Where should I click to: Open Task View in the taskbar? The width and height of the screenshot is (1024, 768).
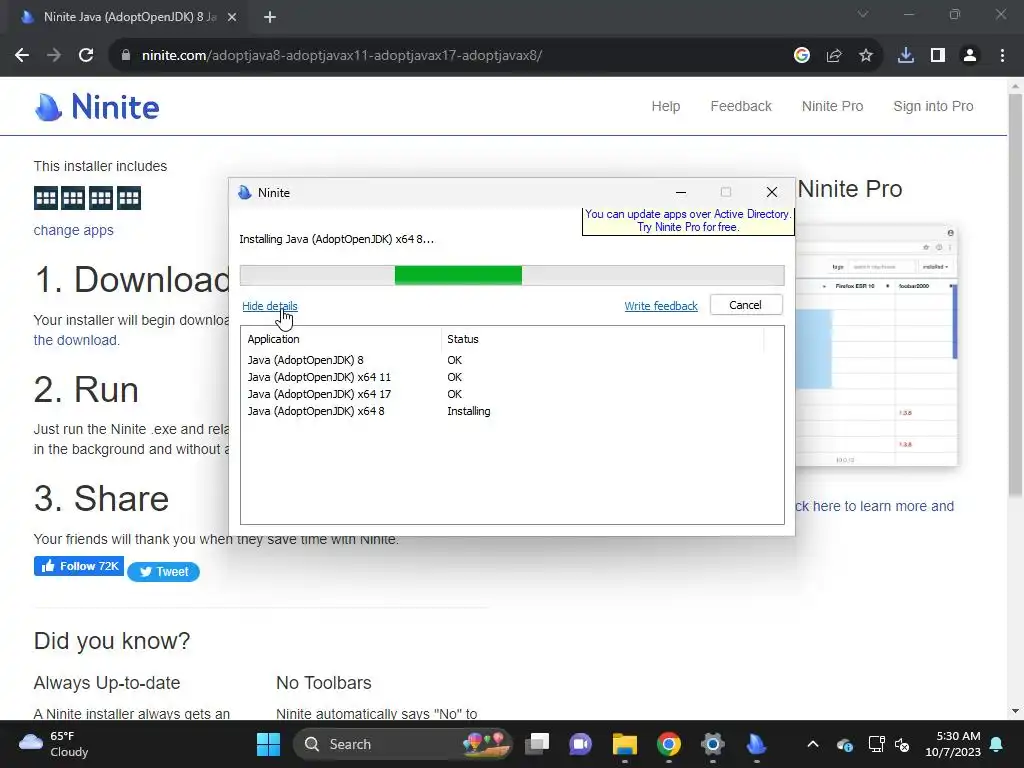point(537,744)
